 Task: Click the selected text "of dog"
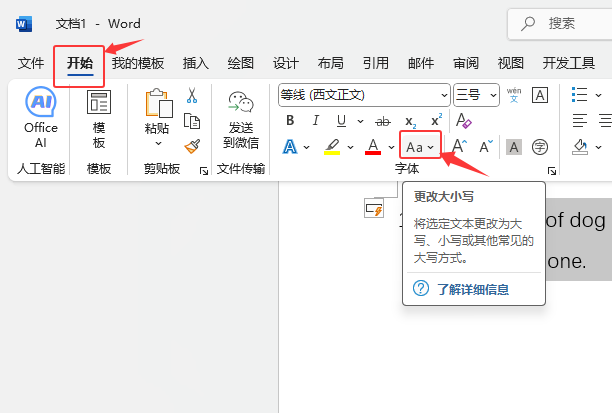tap(575, 220)
